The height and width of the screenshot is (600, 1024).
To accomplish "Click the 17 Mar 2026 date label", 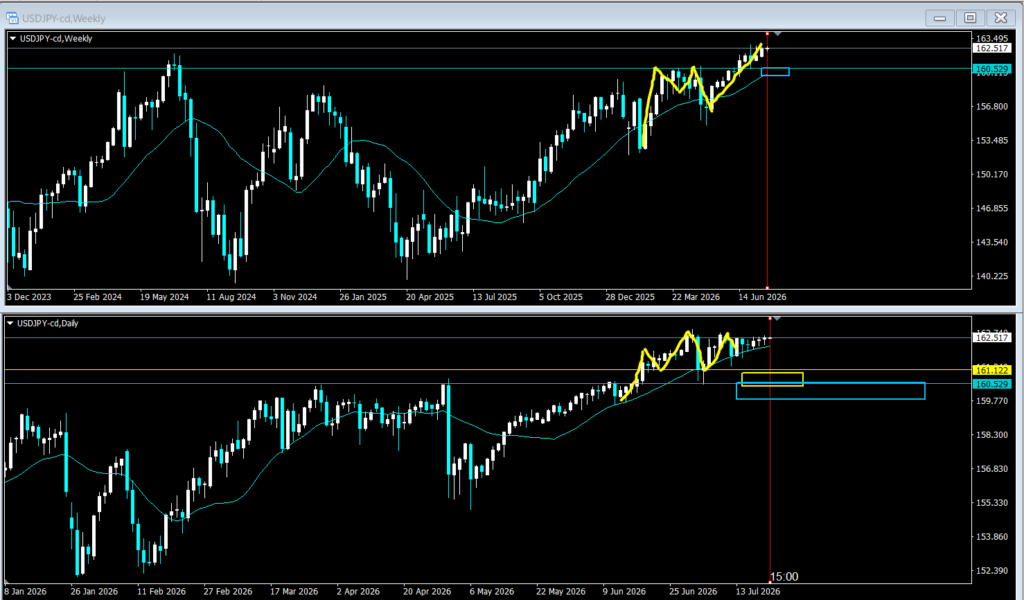I will click(294, 592).
